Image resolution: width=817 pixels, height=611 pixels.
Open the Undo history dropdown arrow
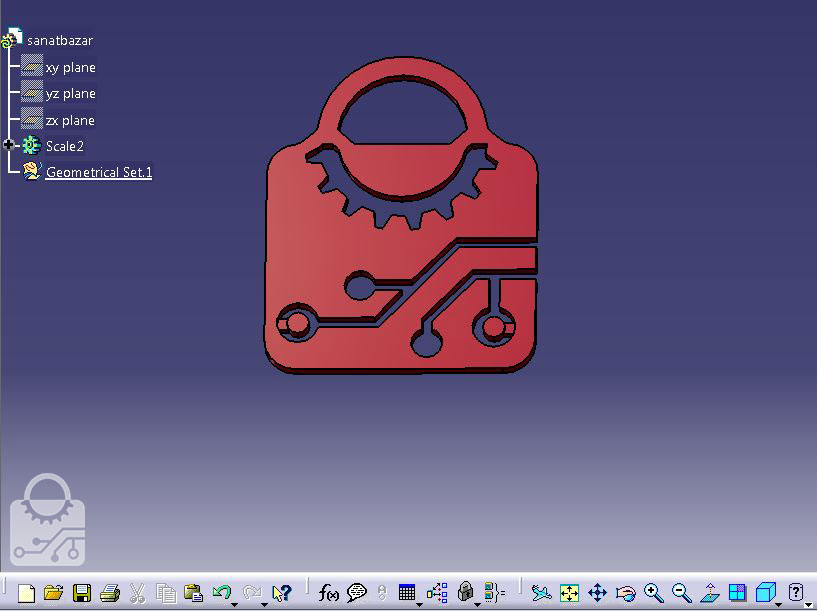point(234,604)
